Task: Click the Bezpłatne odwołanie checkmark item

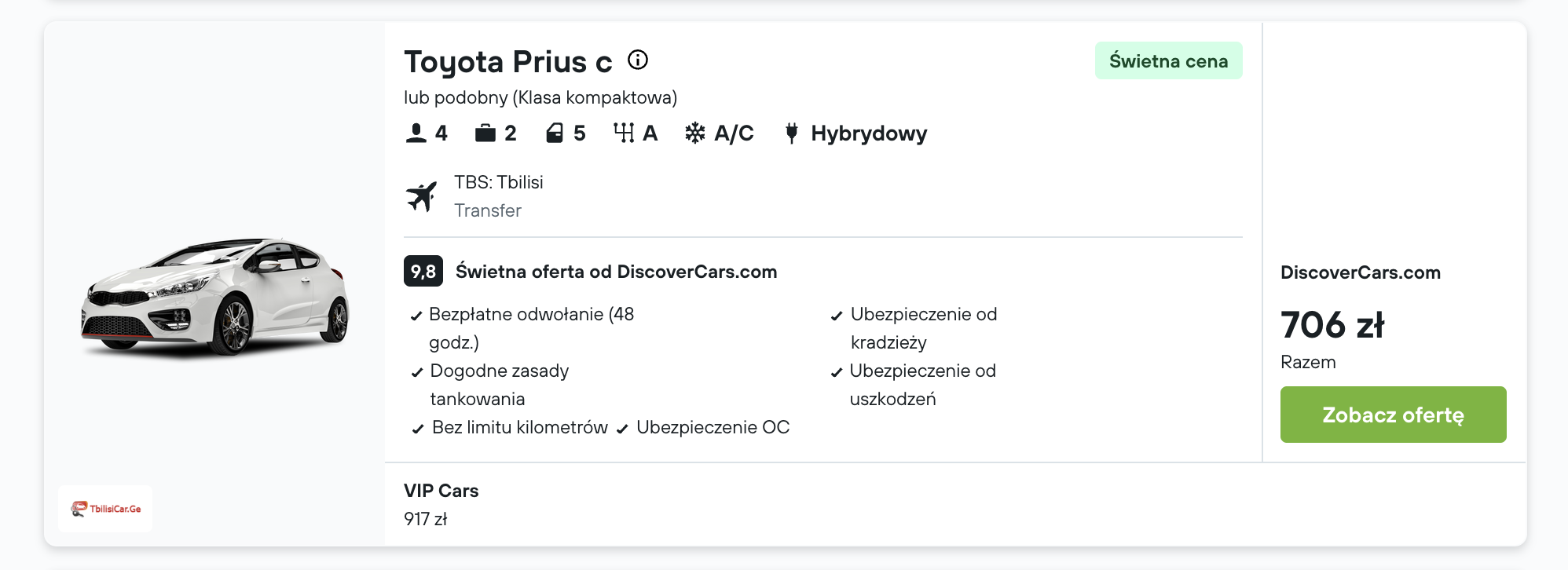Action: point(531,315)
